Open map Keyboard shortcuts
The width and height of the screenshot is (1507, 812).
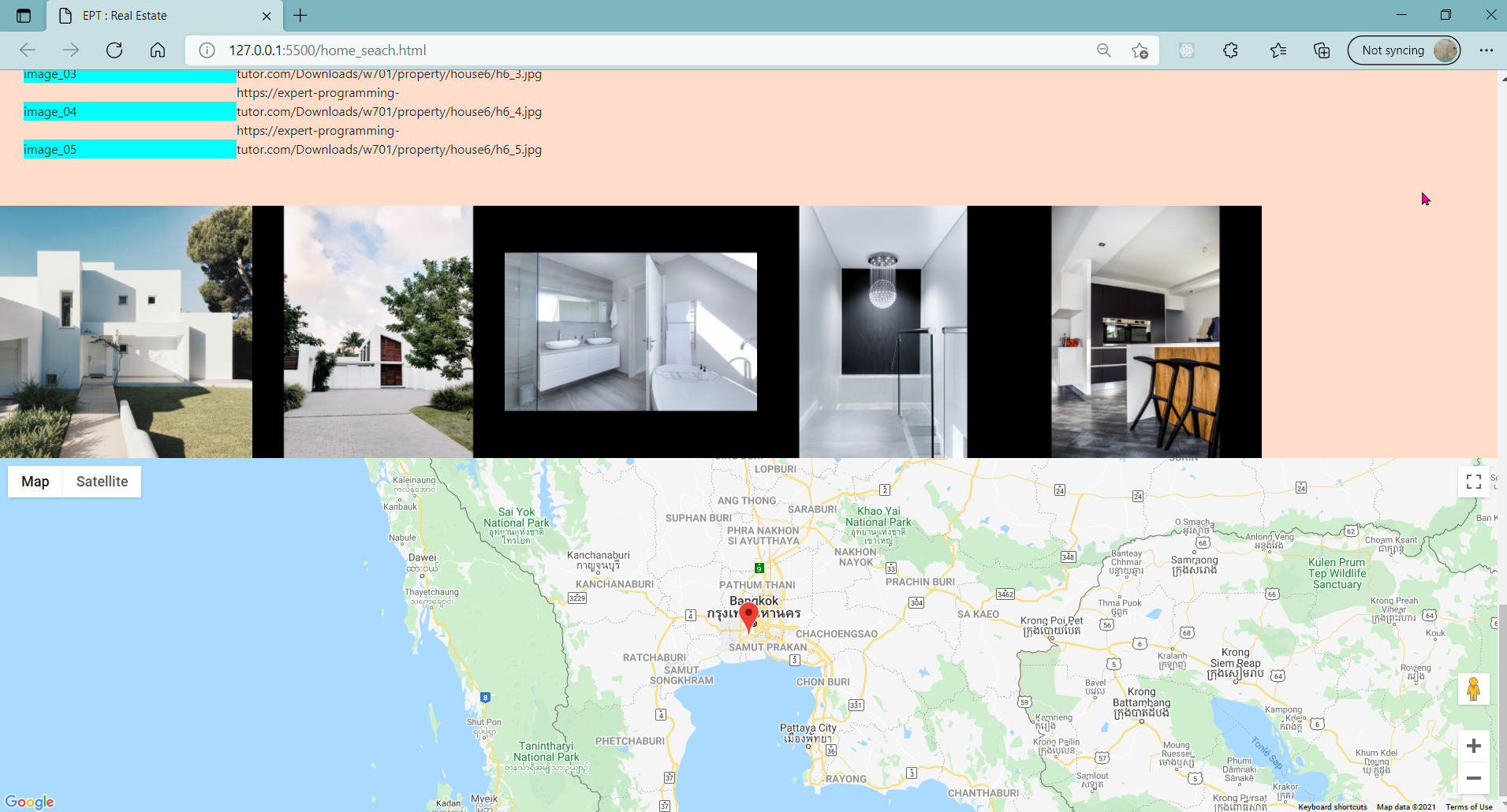pos(1333,806)
